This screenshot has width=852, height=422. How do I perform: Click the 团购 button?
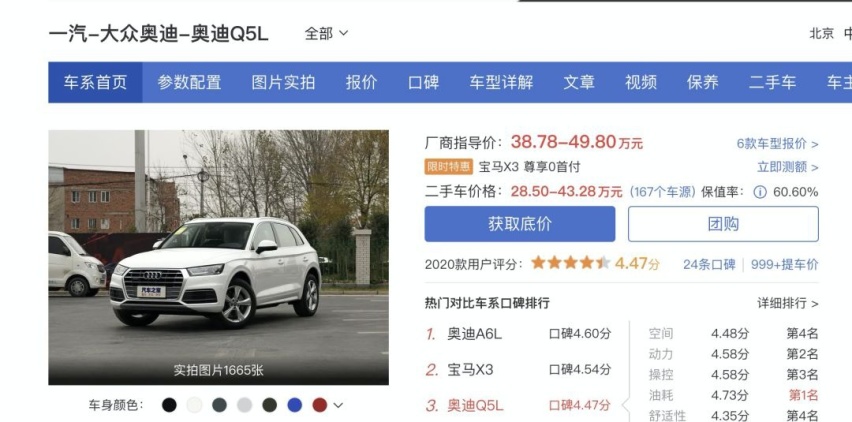pos(723,224)
